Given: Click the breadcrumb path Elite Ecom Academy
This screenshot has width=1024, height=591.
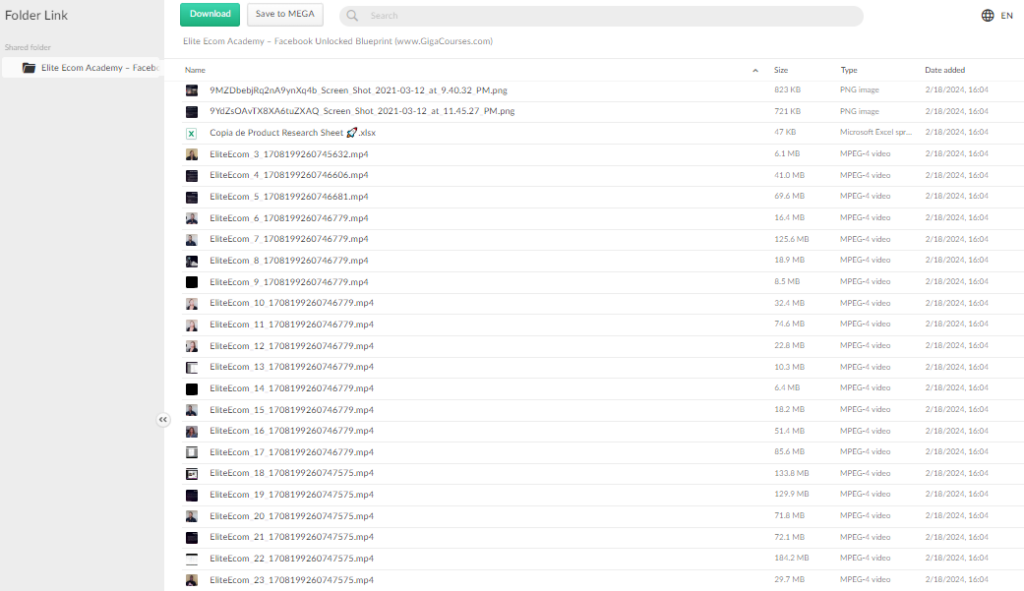Looking at the screenshot, I should (x=338, y=42).
